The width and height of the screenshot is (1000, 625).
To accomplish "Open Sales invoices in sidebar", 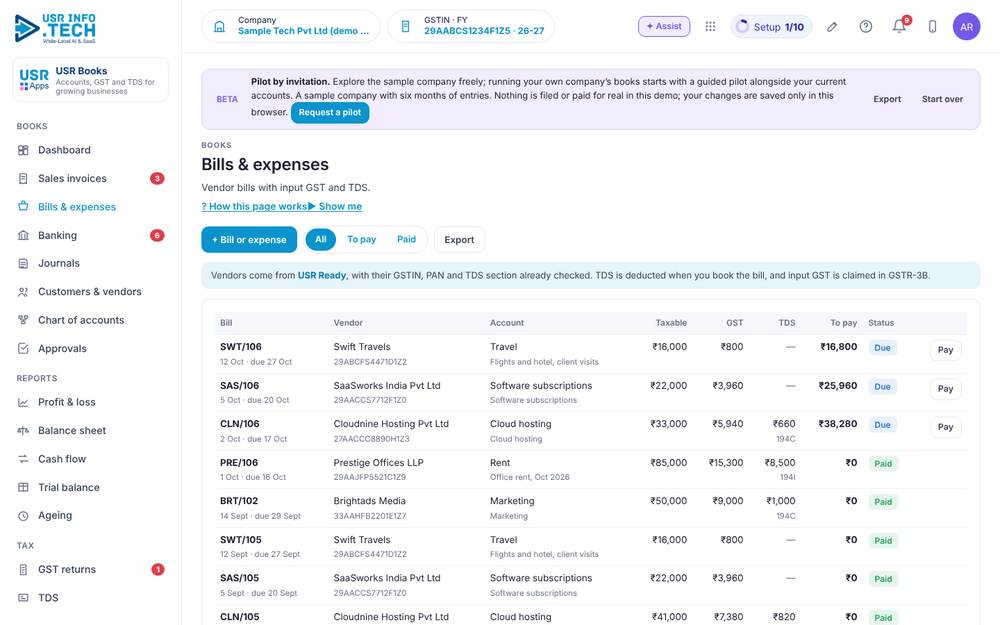I will click(x=91, y=179).
